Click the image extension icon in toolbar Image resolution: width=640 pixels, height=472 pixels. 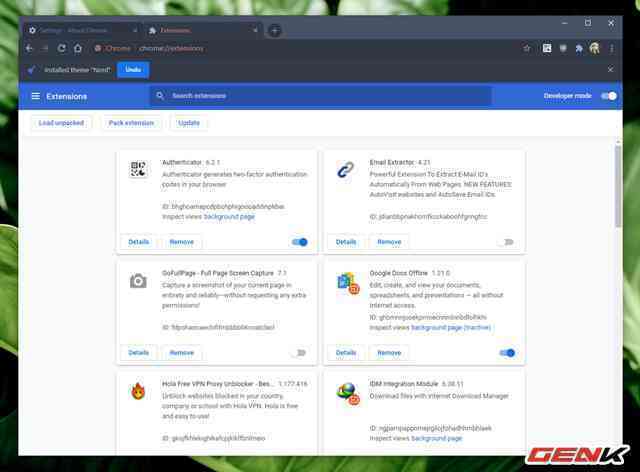547,48
